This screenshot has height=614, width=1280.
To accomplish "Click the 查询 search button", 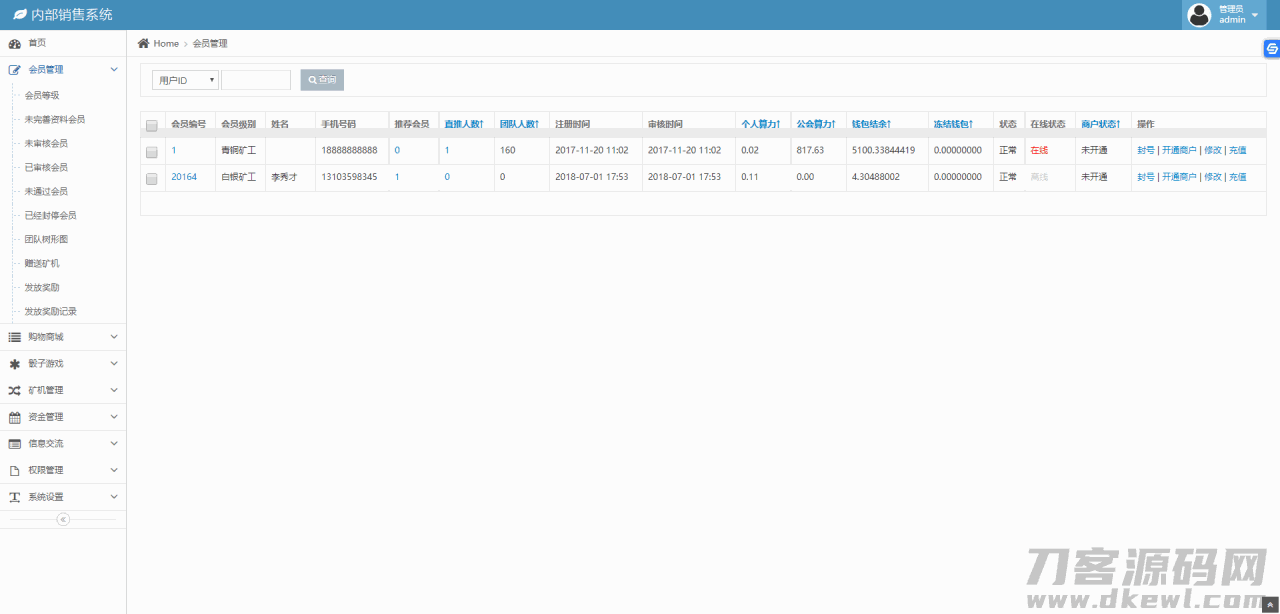I will [322, 80].
